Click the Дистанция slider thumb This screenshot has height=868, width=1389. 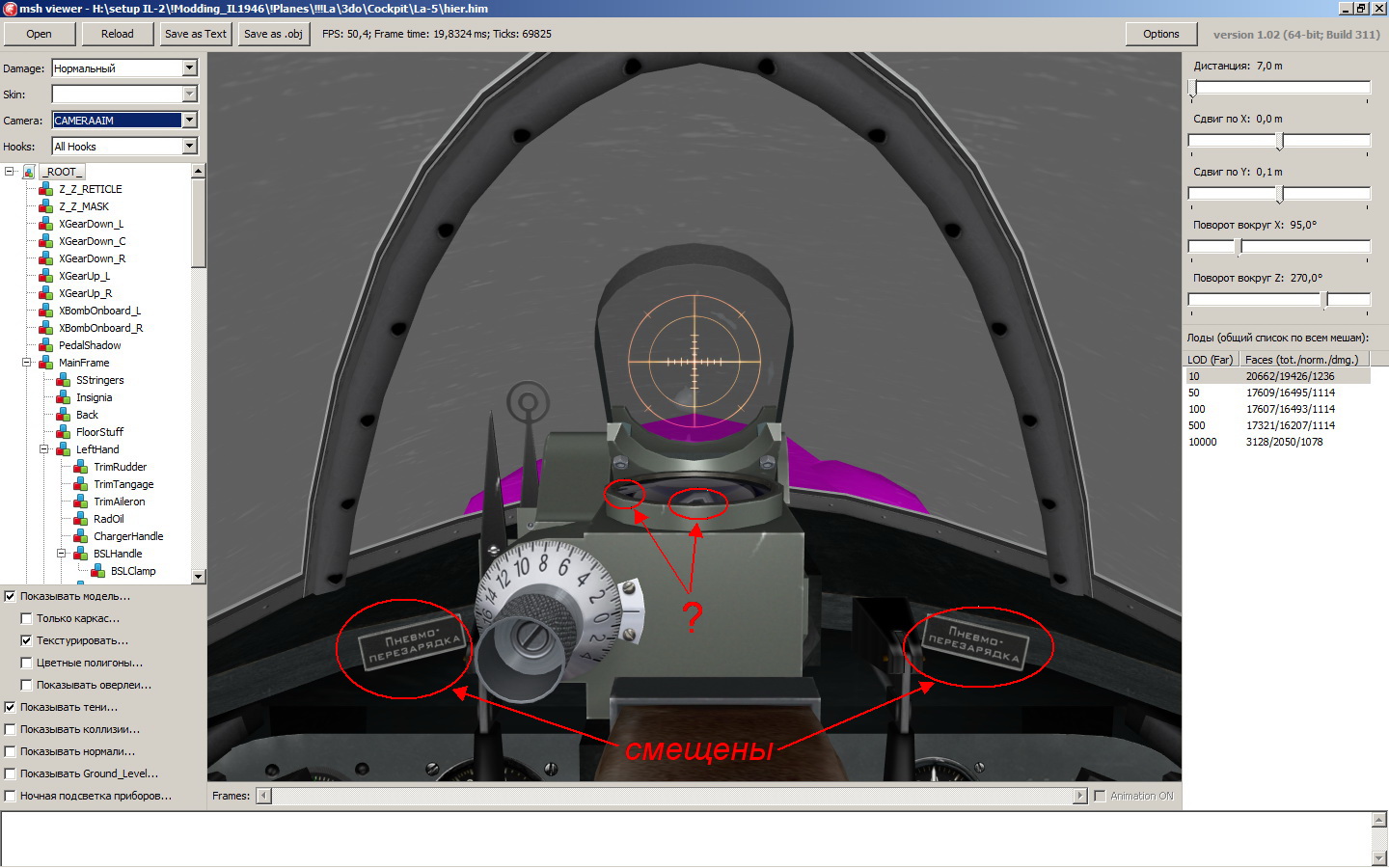(x=1193, y=89)
